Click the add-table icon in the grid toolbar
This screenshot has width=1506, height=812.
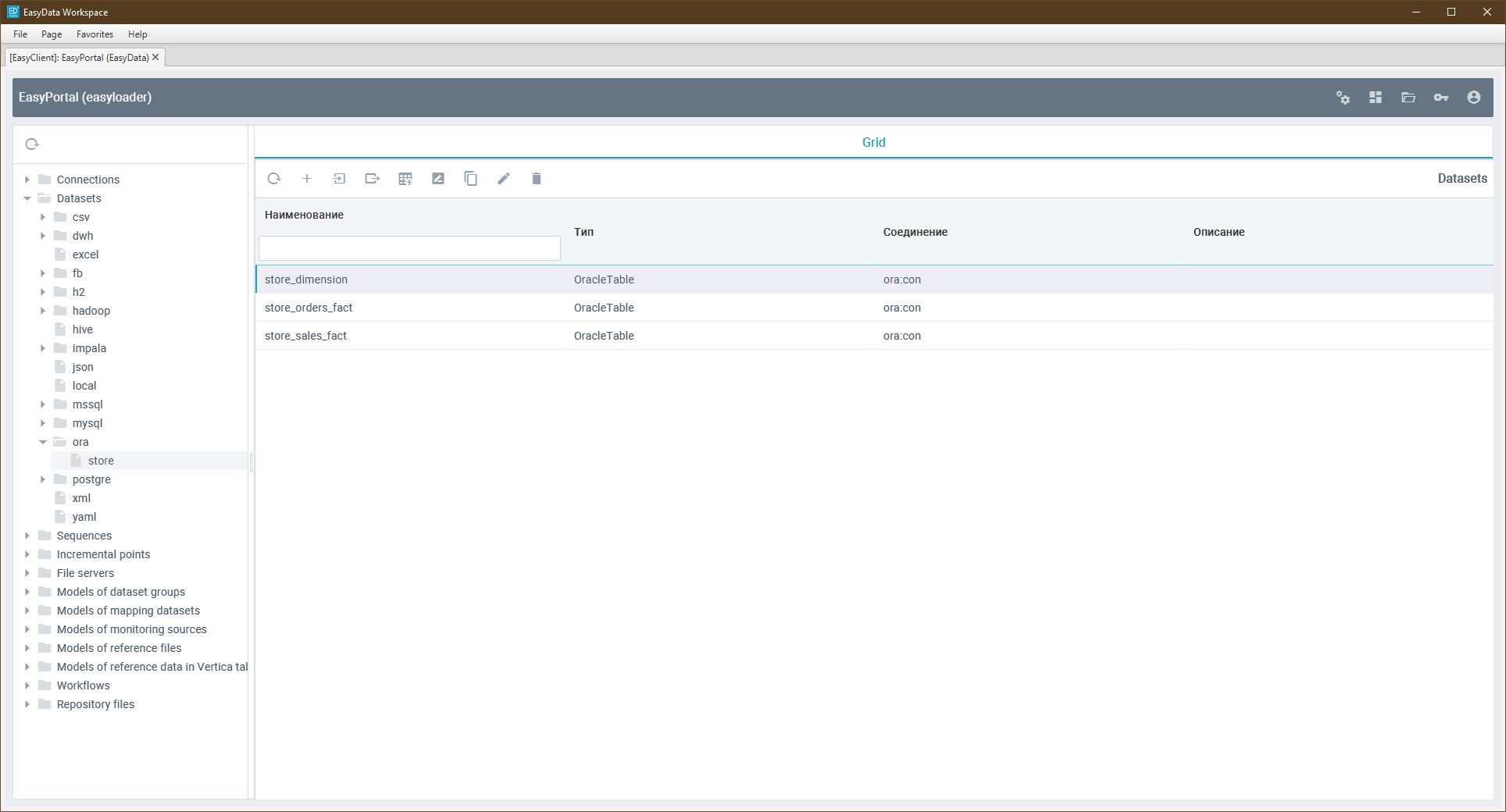point(405,179)
